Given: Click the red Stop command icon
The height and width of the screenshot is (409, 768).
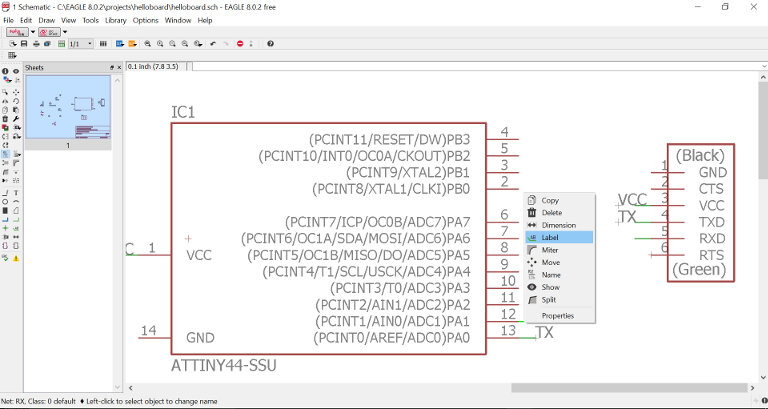Looking at the screenshot, I should [x=240, y=44].
